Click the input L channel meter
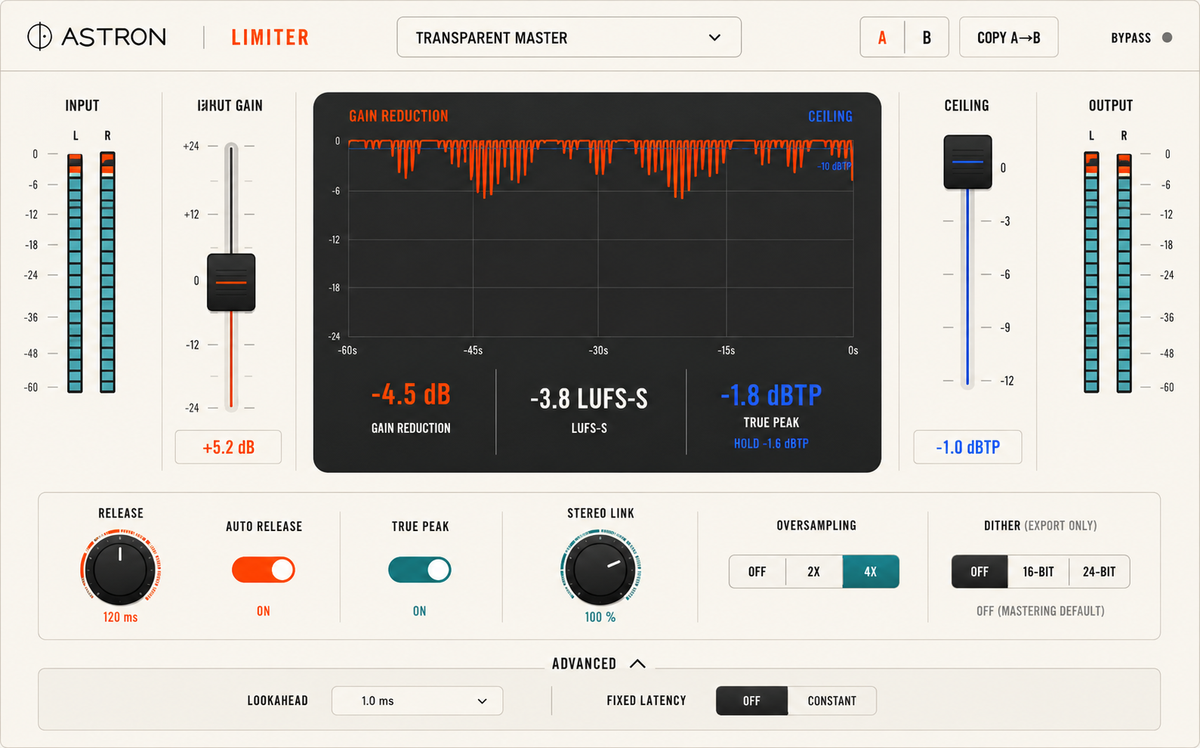Viewport: 1200px width, 748px height. pyautogui.click(x=75, y=272)
